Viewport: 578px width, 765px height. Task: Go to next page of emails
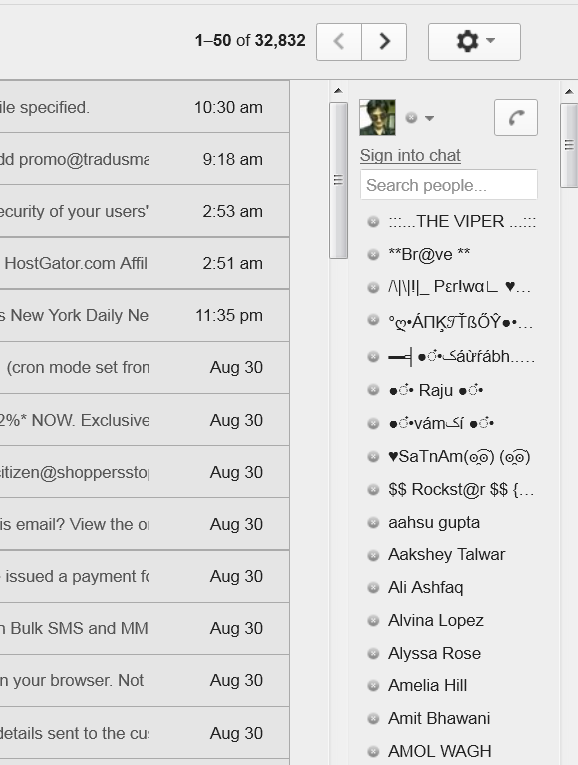pos(384,41)
